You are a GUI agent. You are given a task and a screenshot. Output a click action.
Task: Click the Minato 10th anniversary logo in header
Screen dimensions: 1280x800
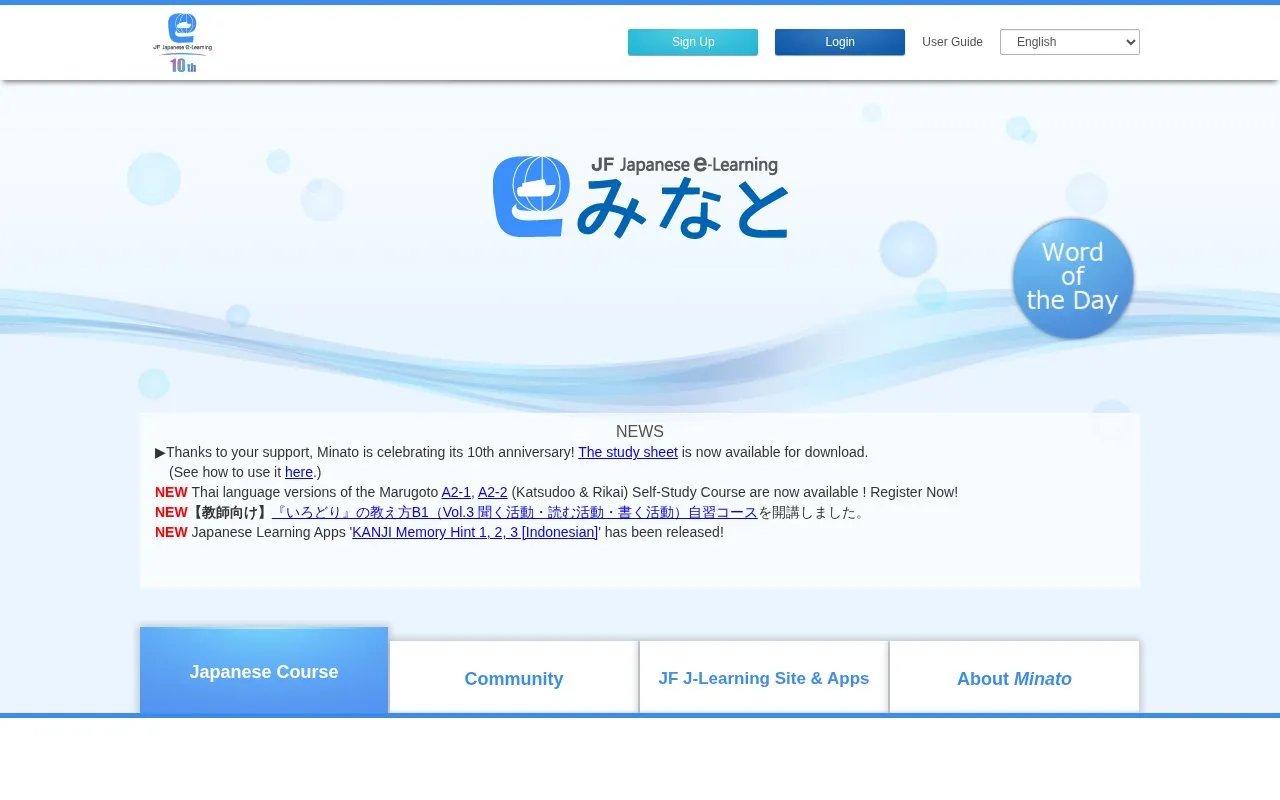[182, 43]
